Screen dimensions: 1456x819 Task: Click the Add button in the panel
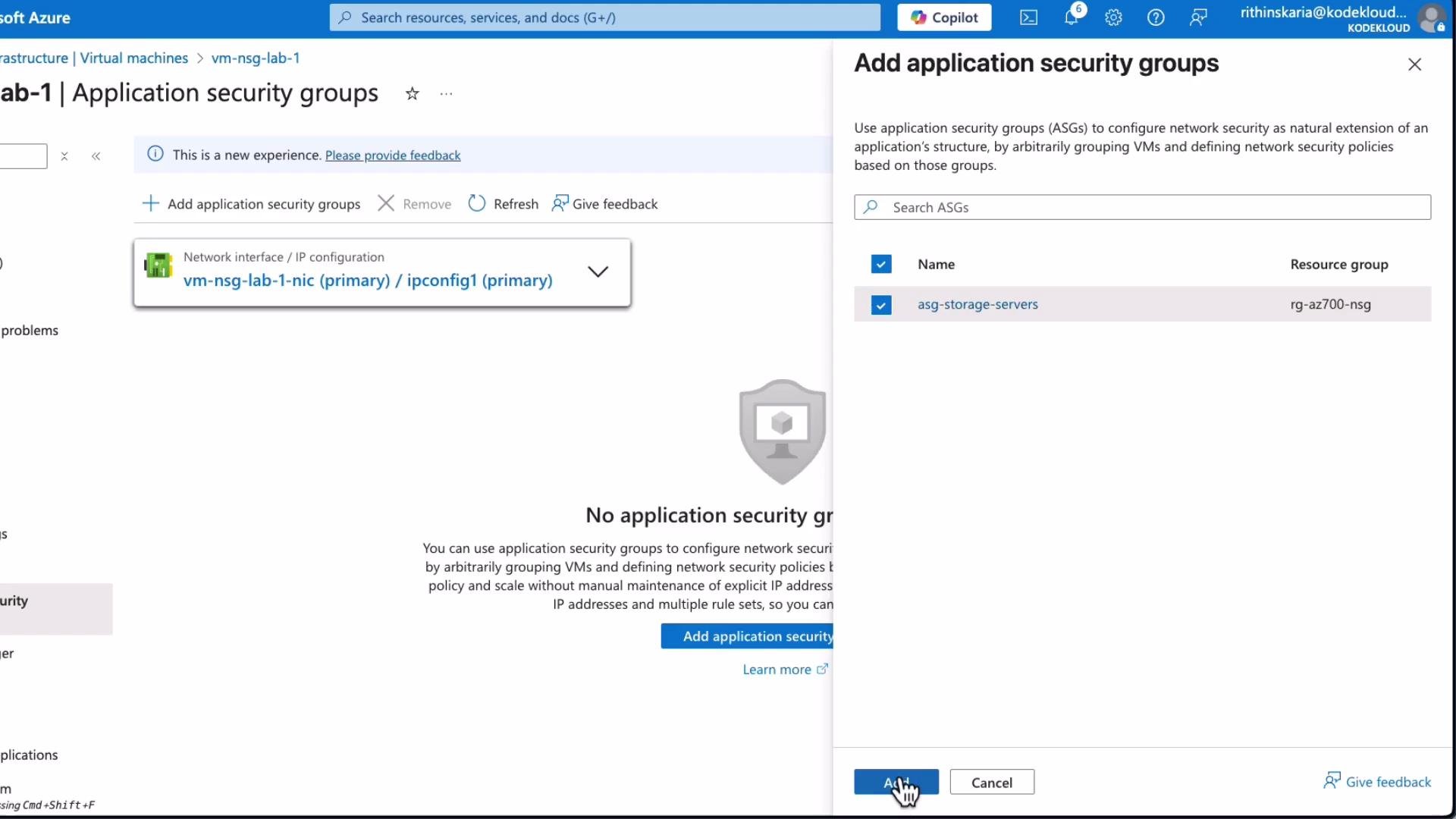pyautogui.click(x=896, y=782)
